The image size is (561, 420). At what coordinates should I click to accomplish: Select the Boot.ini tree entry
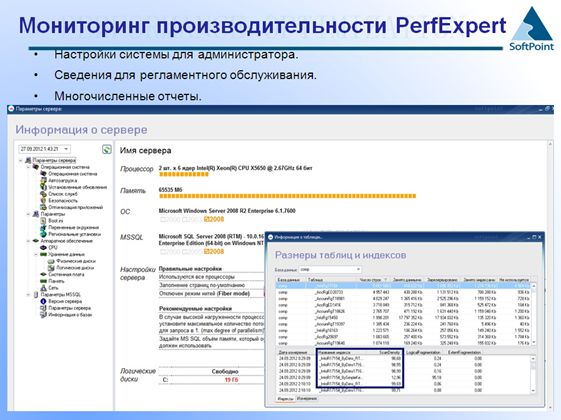coord(55,221)
